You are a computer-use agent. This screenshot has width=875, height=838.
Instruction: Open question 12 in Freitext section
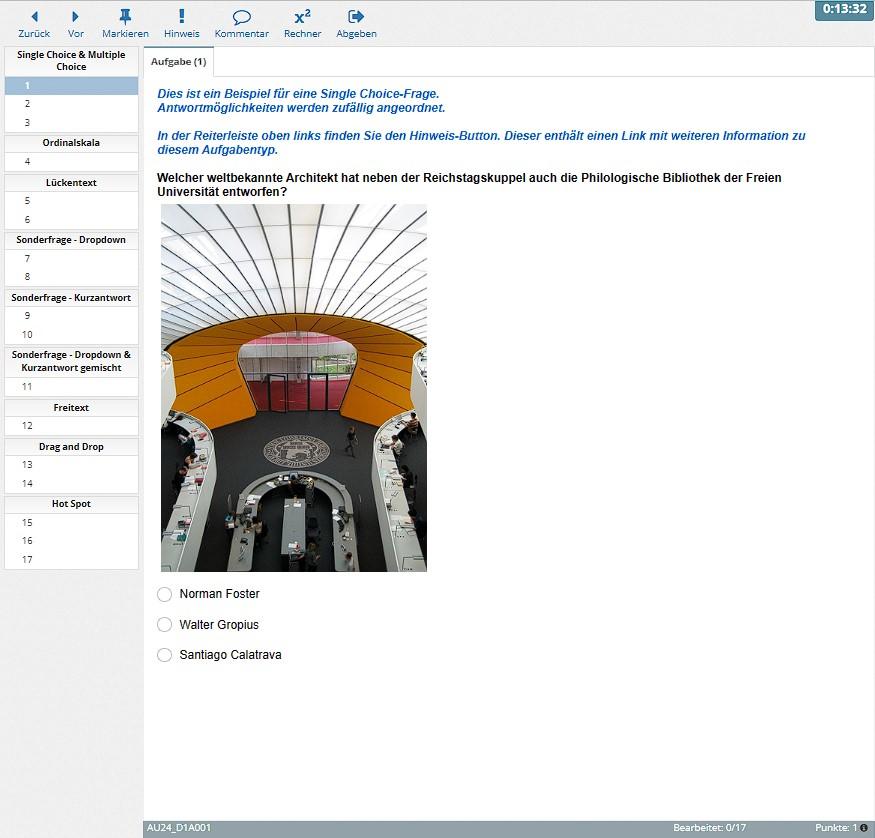point(71,426)
